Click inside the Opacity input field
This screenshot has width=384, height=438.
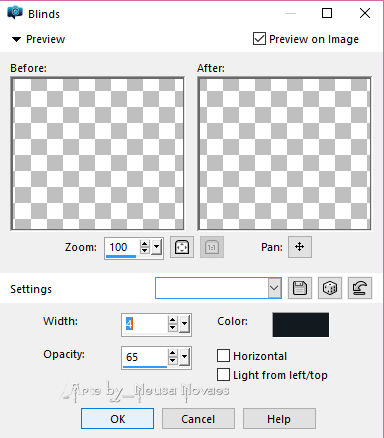tap(145, 357)
